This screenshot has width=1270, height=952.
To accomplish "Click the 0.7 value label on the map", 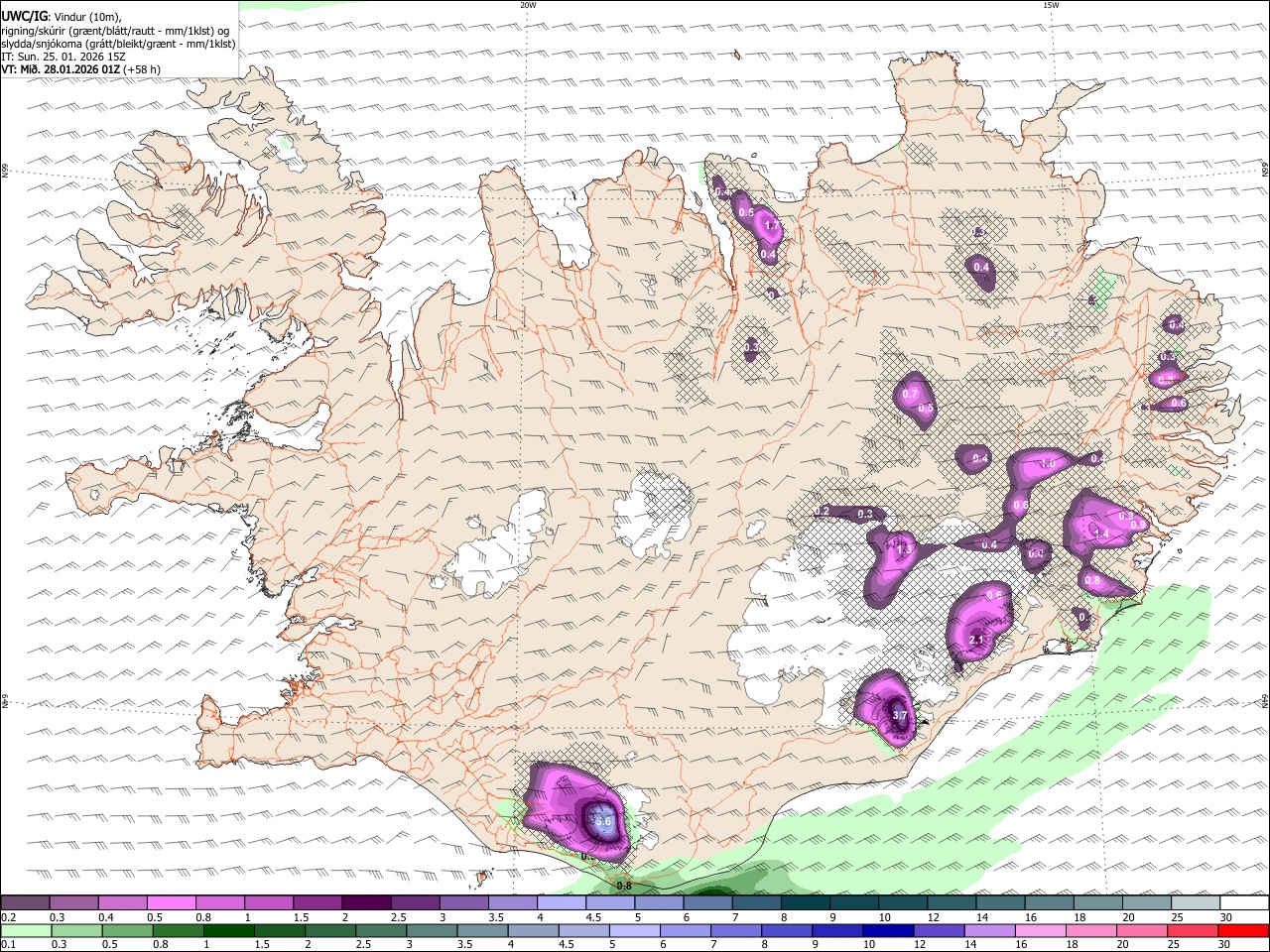I will [x=911, y=395].
